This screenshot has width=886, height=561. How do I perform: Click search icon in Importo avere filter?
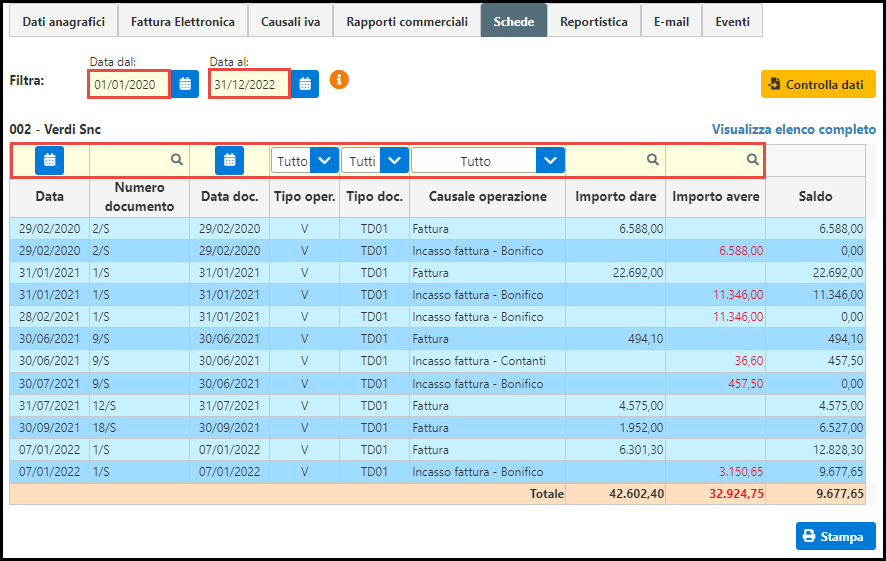[x=753, y=160]
